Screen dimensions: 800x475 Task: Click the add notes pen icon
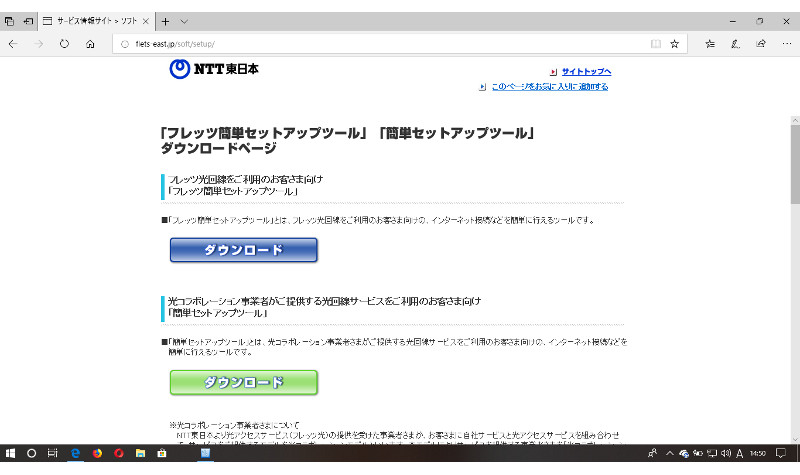735,44
